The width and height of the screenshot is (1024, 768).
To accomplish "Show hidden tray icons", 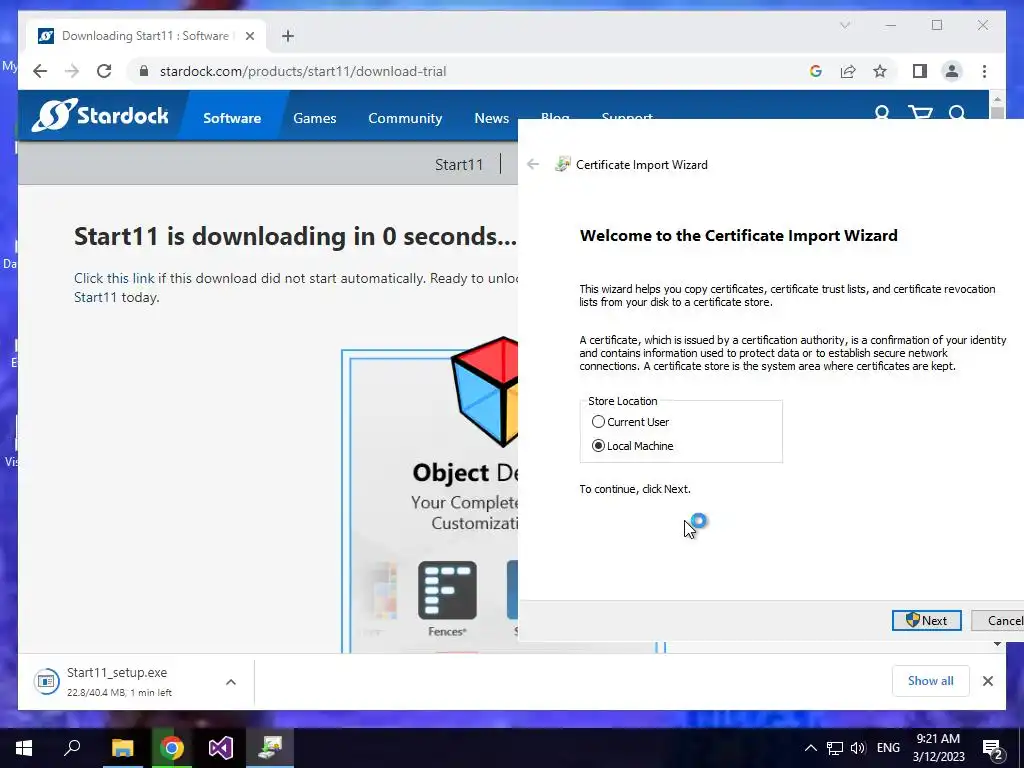I will click(810, 748).
